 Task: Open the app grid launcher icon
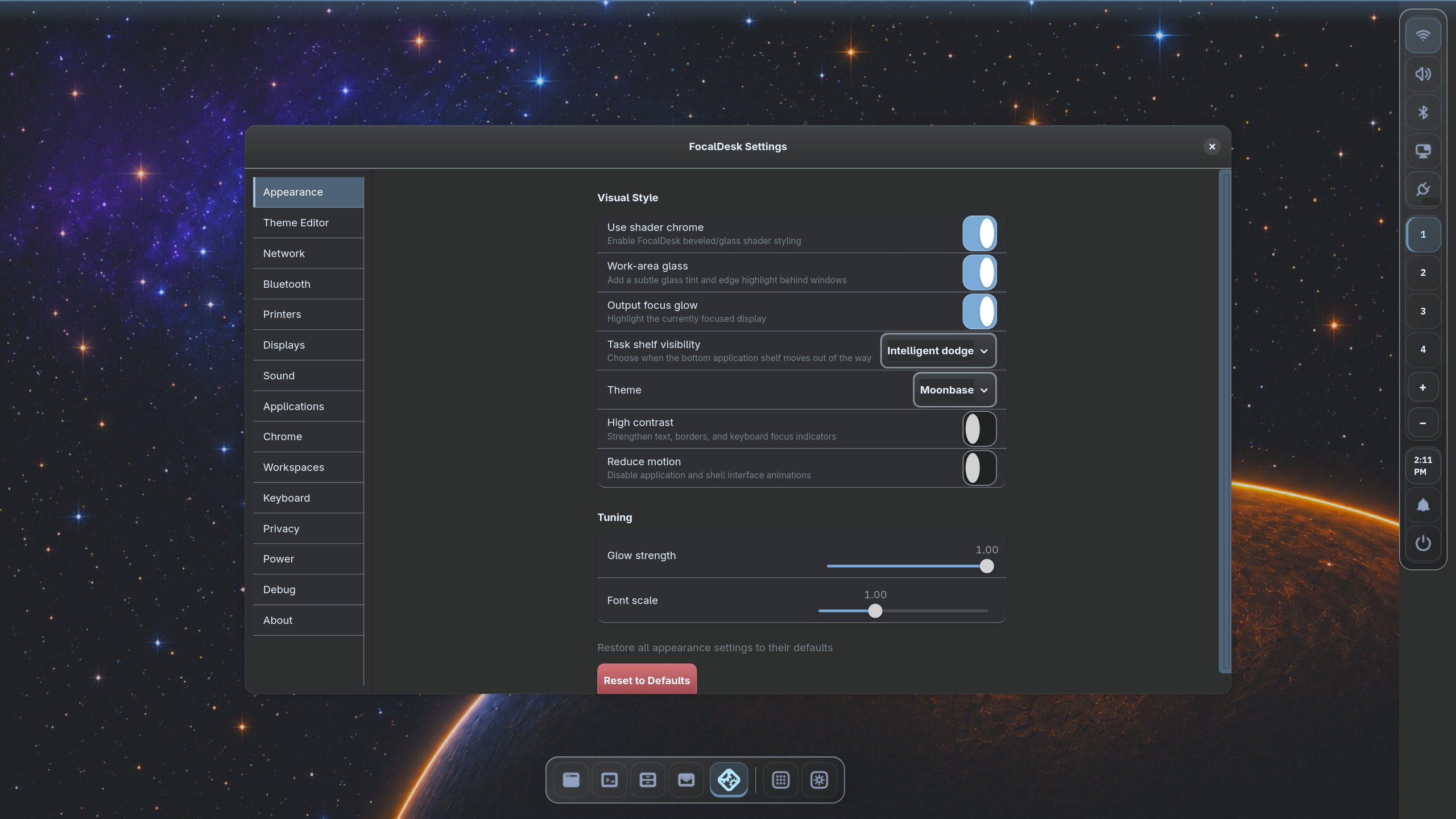click(x=781, y=780)
